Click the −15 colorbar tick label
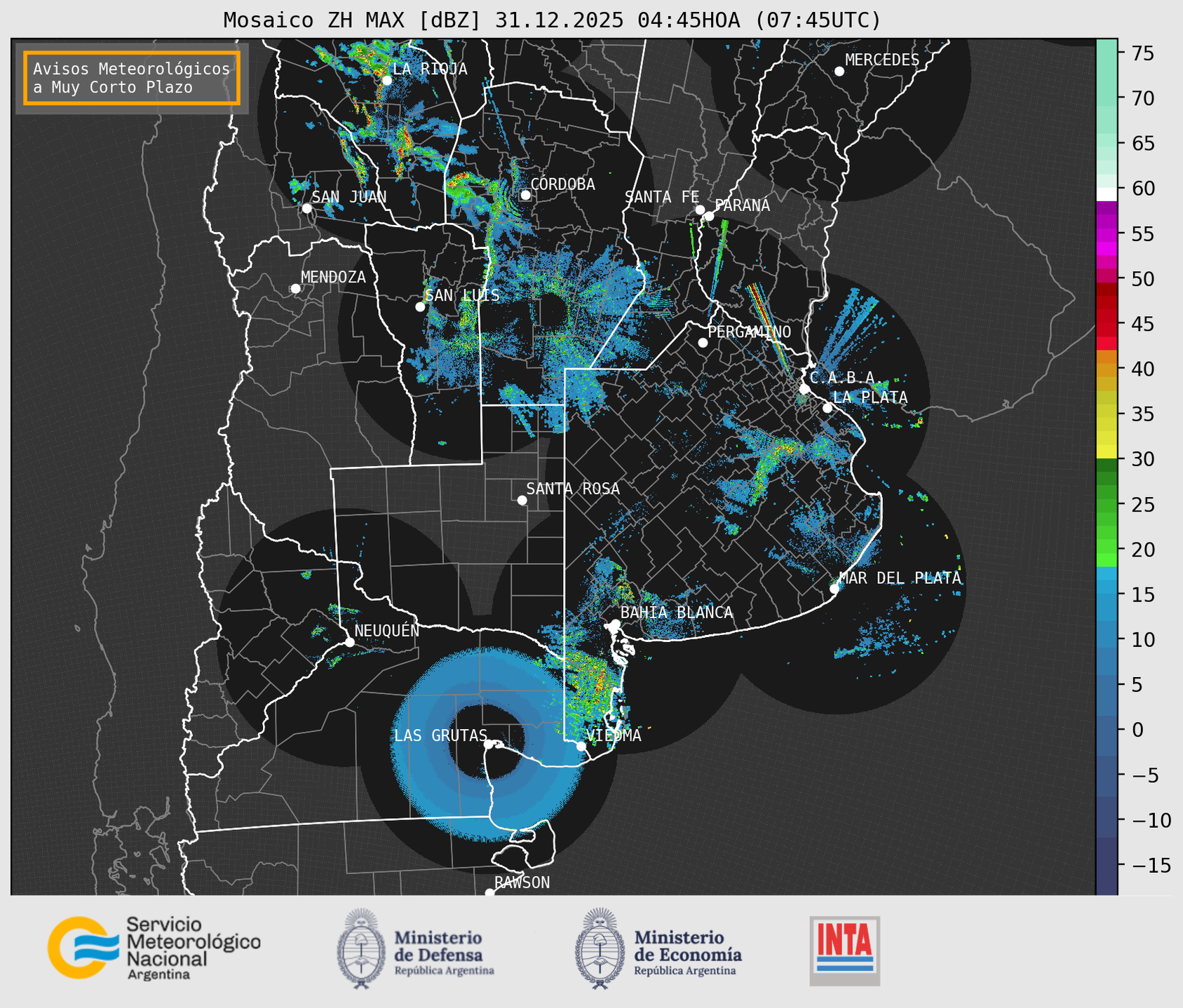 (1151, 865)
